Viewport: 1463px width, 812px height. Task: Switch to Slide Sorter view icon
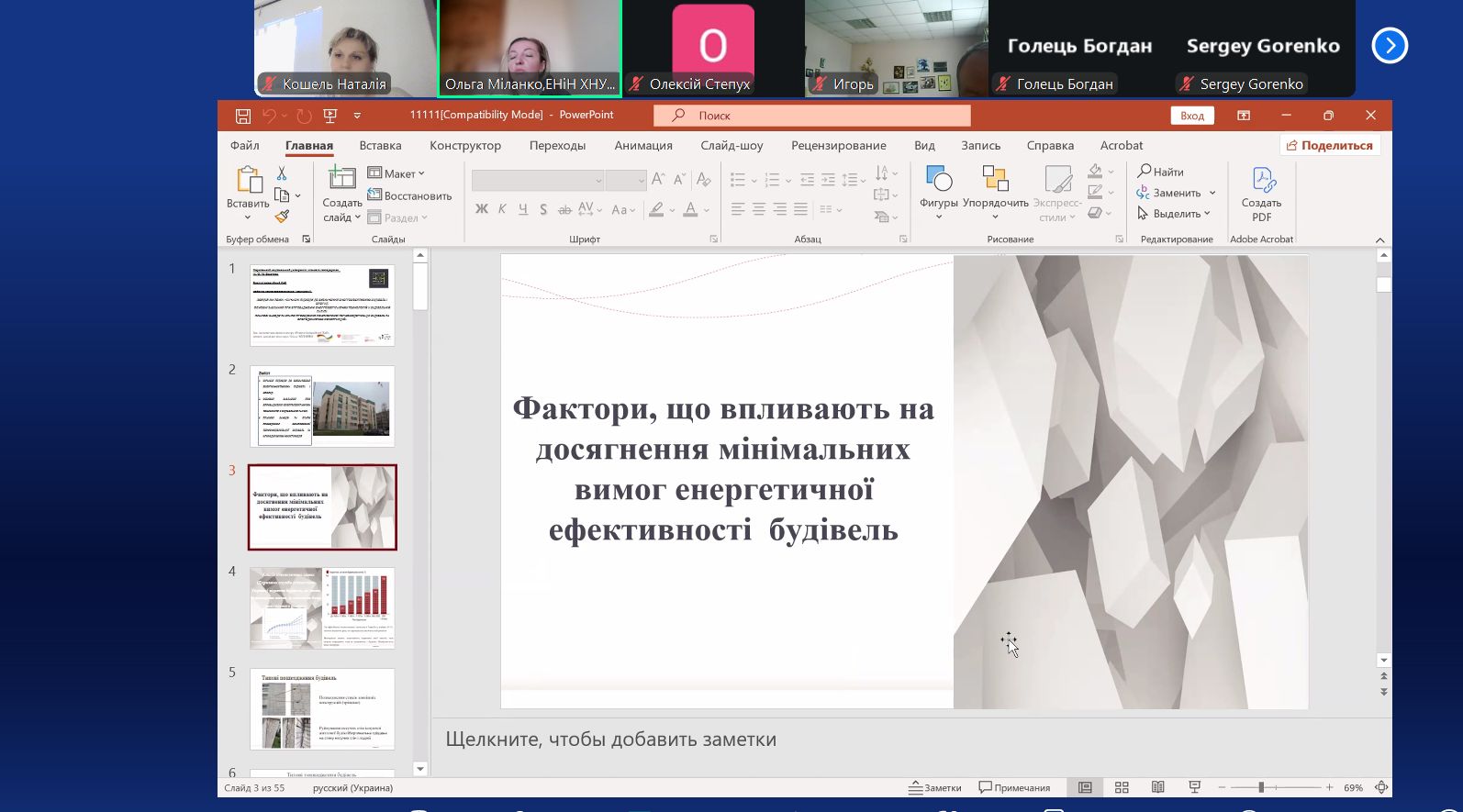[x=1122, y=787]
